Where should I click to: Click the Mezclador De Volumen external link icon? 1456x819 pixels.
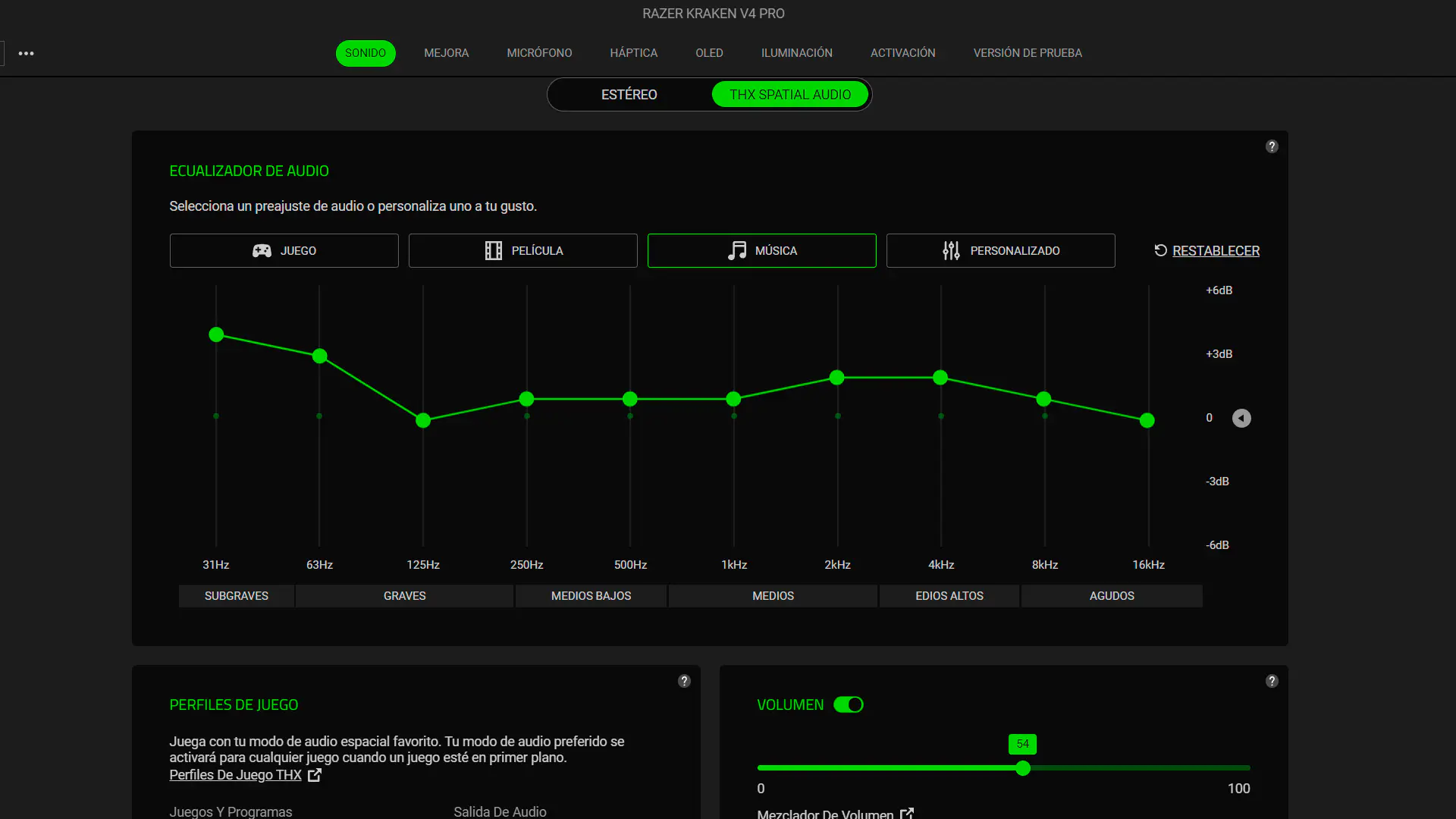[907, 814]
